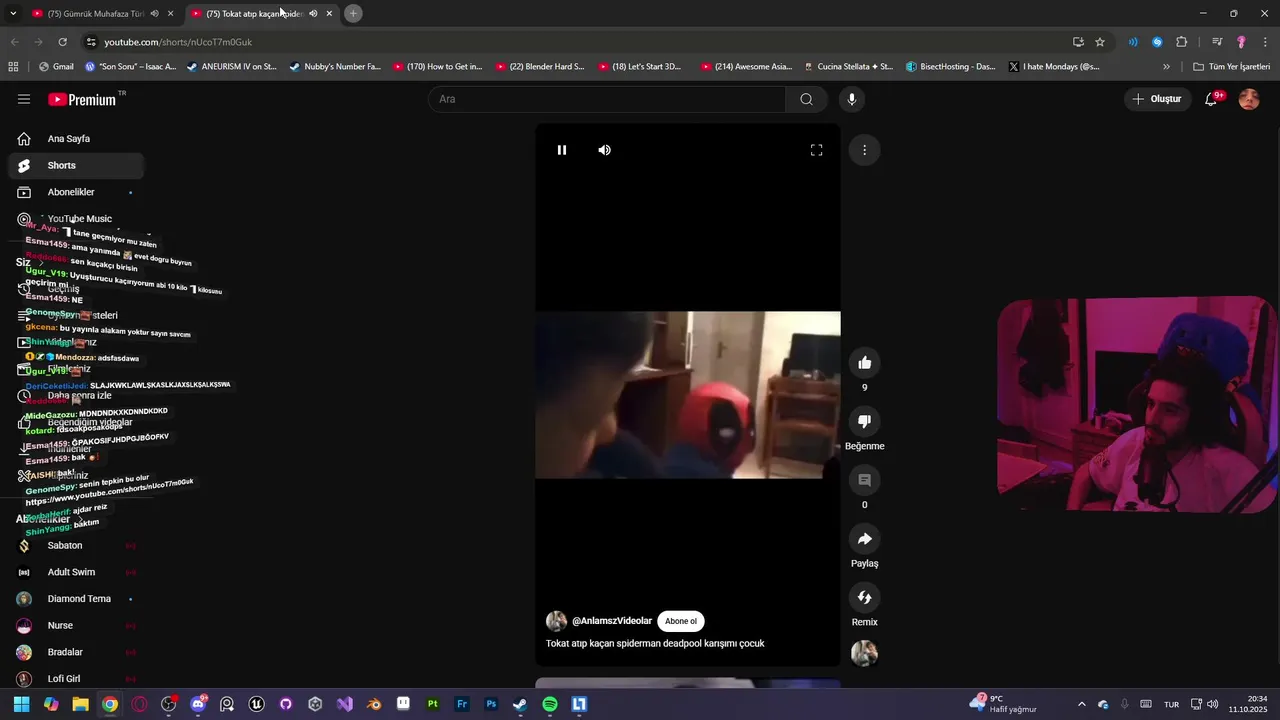This screenshot has width=1280, height=720.
Task: Install app icon in address bar
Action: [x=1078, y=42]
